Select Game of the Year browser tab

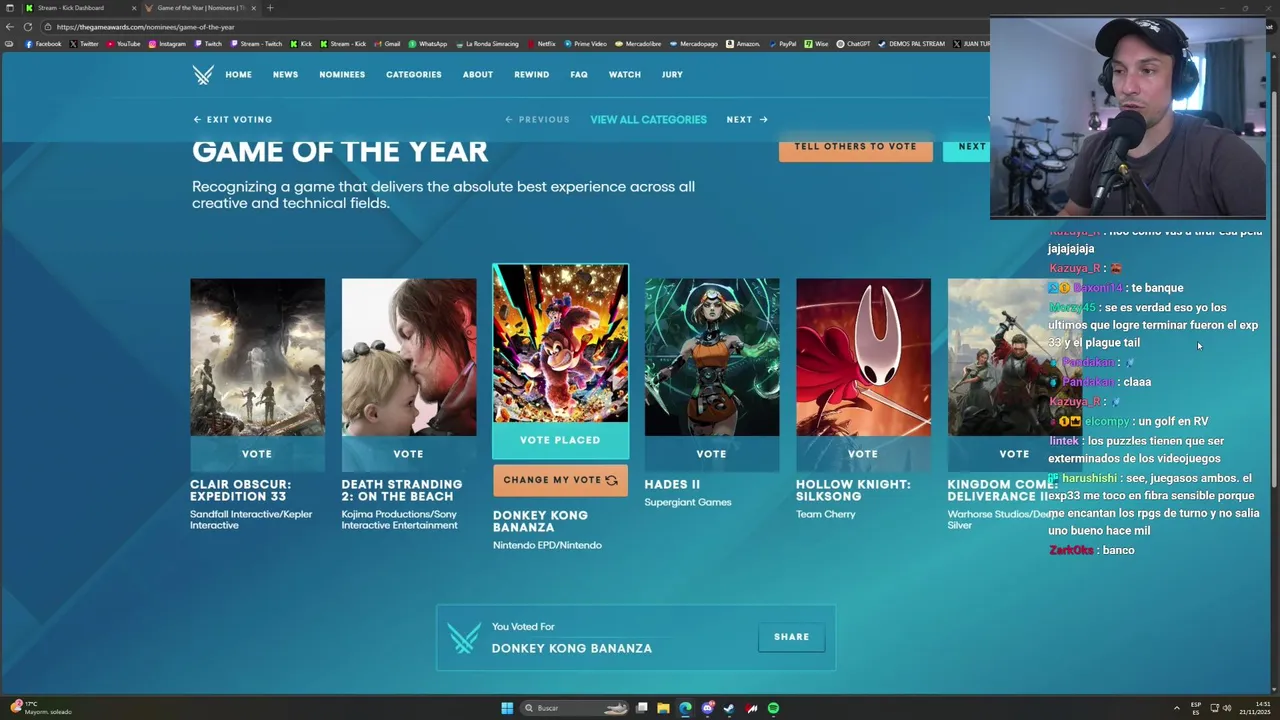click(200, 8)
